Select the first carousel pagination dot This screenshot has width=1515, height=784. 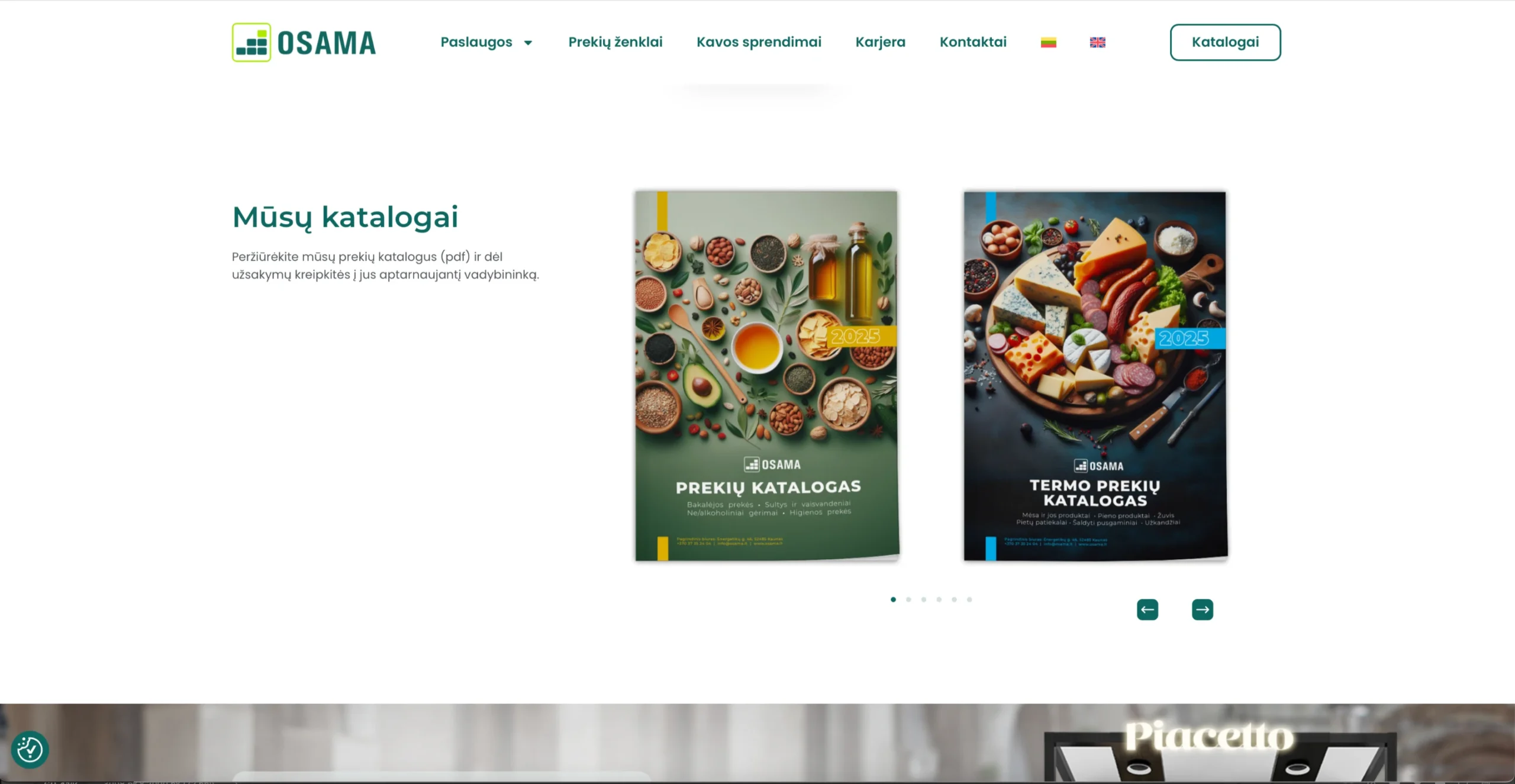coord(893,599)
